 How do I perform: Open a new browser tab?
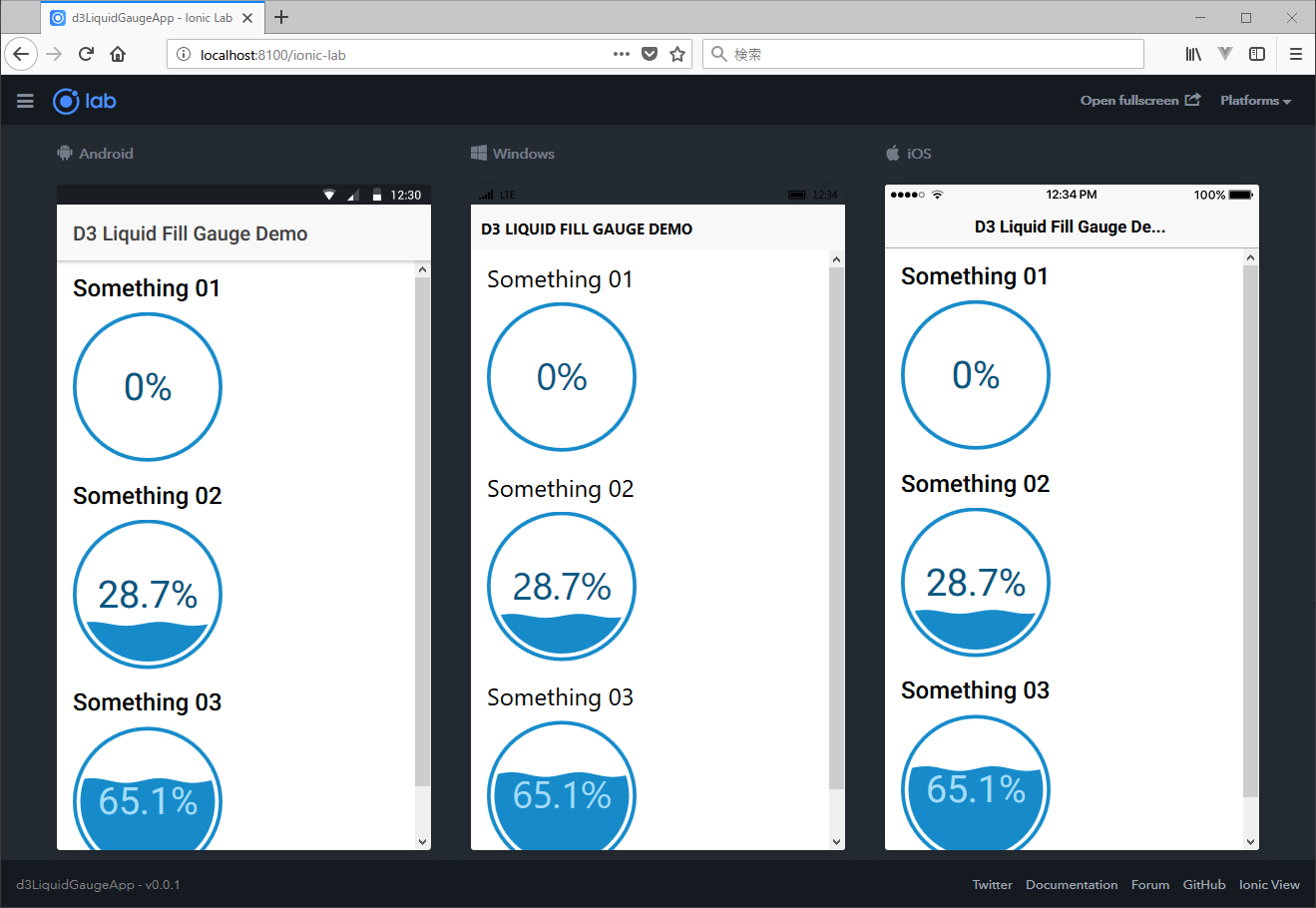pyautogui.click(x=281, y=17)
